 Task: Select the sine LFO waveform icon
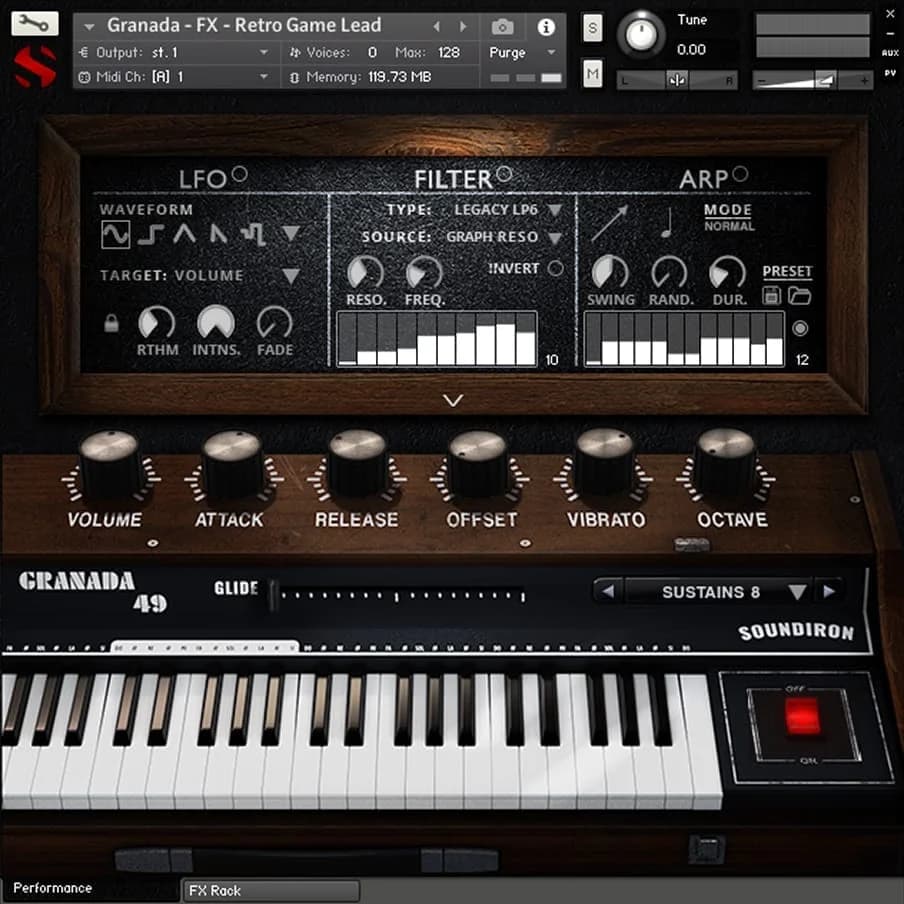[115, 234]
